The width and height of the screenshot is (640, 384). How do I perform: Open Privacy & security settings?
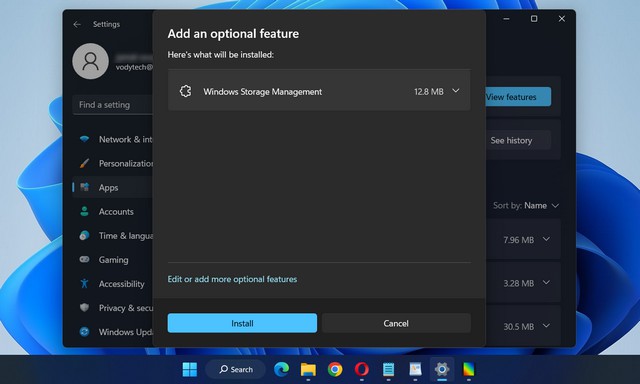coord(113,308)
